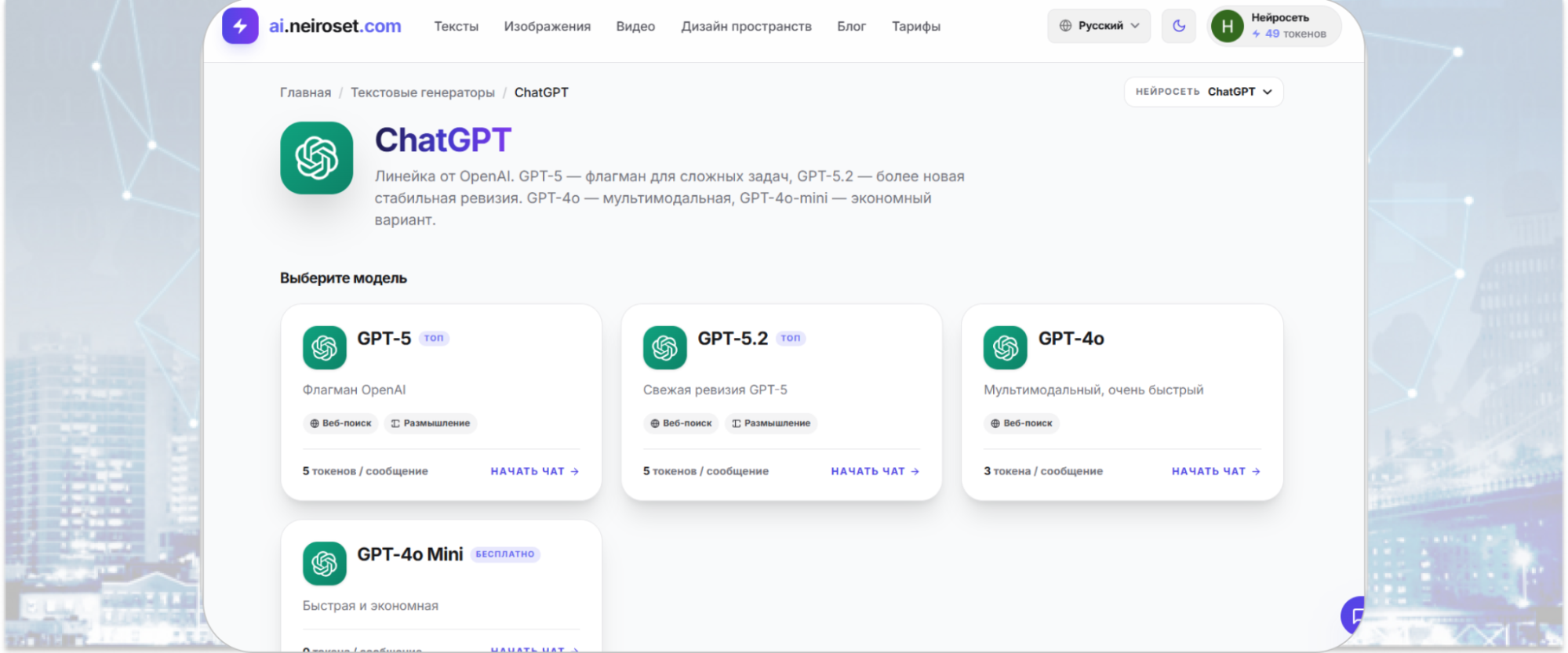Select the GPT-4o Mini model title

coord(410,554)
